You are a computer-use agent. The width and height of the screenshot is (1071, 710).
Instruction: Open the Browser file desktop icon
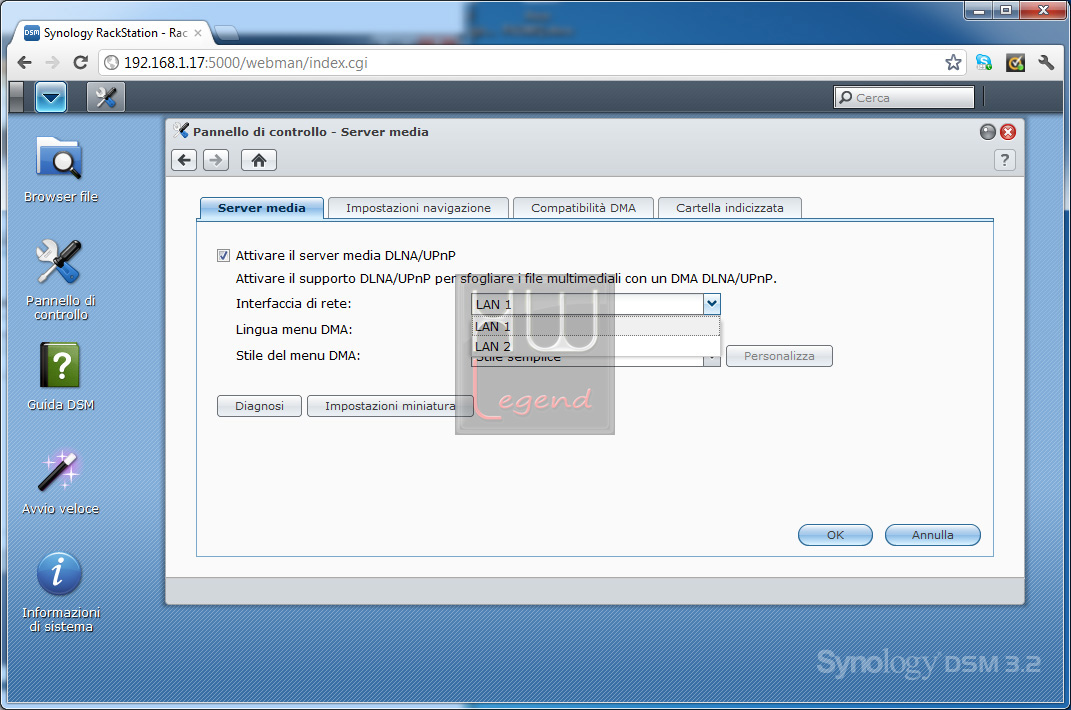pyautogui.click(x=60, y=169)
